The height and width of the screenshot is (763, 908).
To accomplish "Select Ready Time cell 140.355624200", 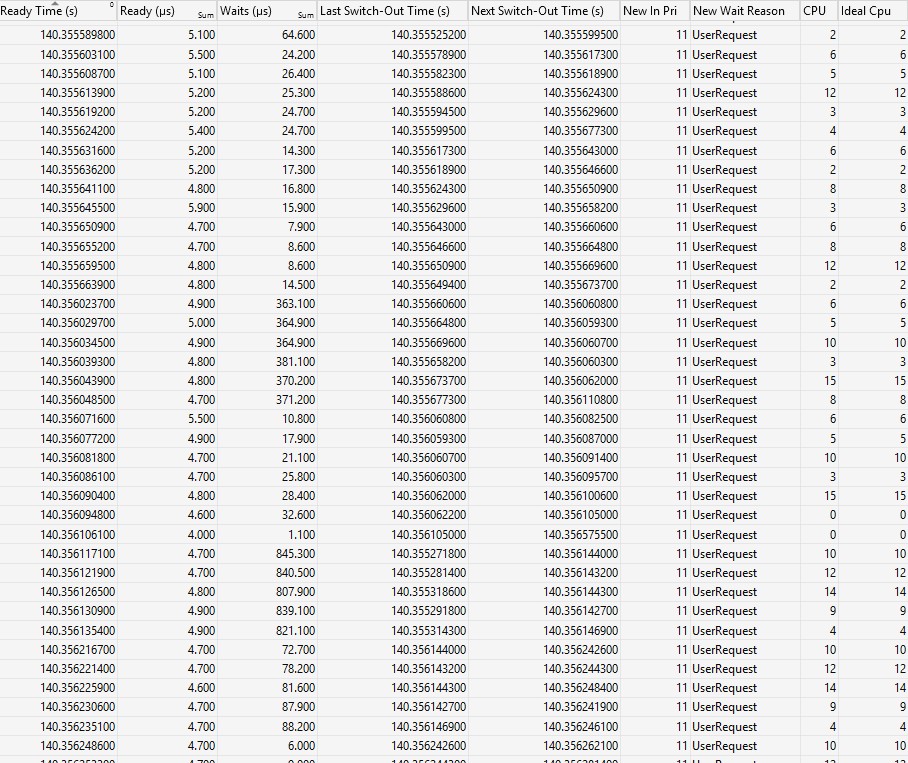I will (78, 131).
